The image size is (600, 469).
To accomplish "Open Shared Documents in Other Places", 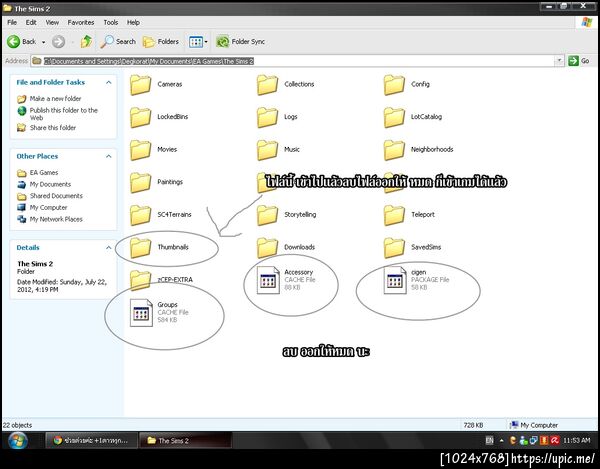I will click(x=56, y=195).
